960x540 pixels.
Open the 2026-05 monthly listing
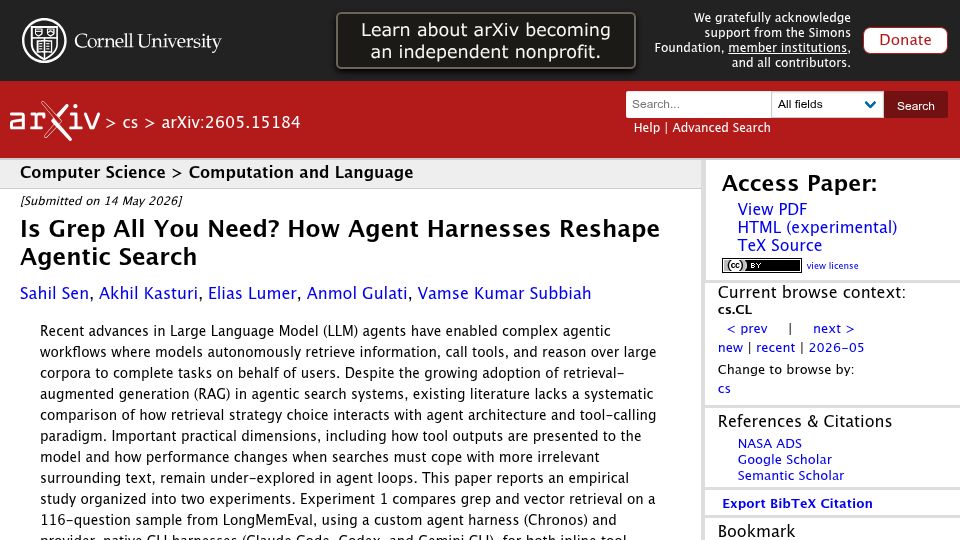pyautogui.click(x=836, y=348)
